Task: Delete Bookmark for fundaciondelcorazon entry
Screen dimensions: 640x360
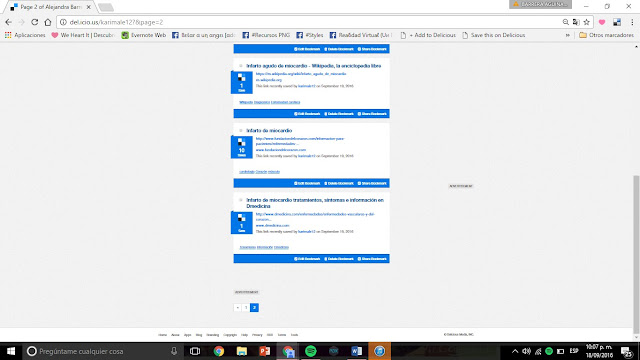Action: coord(339,183)
